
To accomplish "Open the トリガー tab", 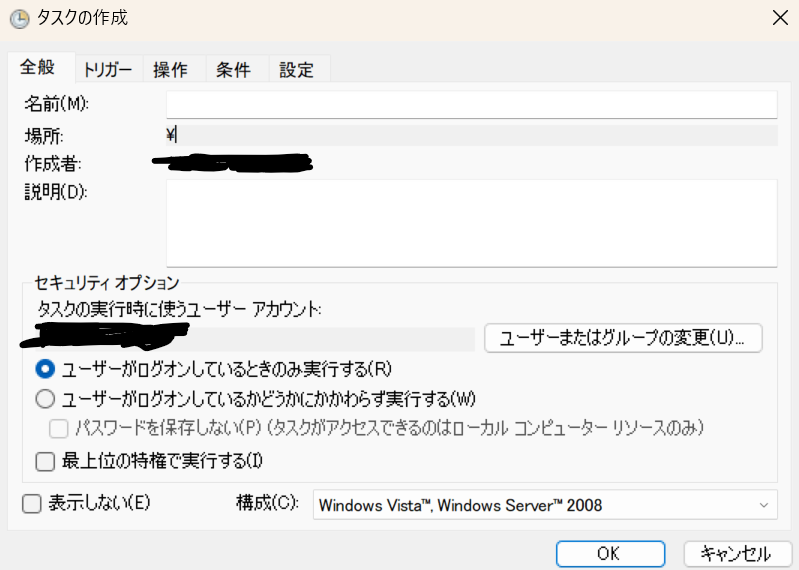I will [109, 69].
